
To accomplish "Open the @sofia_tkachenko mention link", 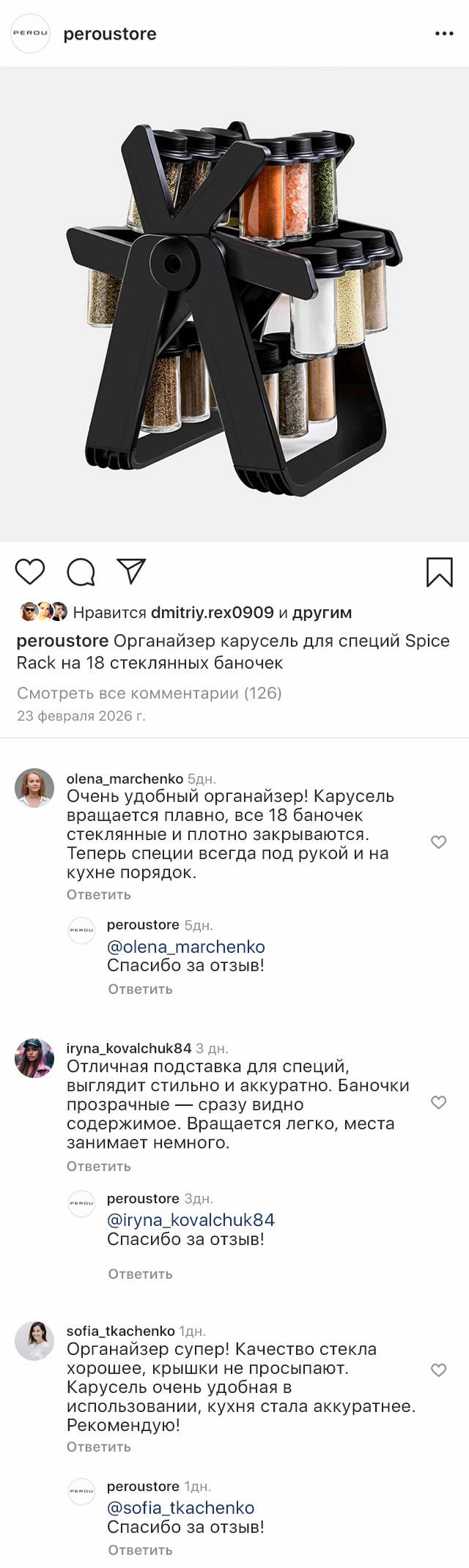I will (x=181, y=1508).
